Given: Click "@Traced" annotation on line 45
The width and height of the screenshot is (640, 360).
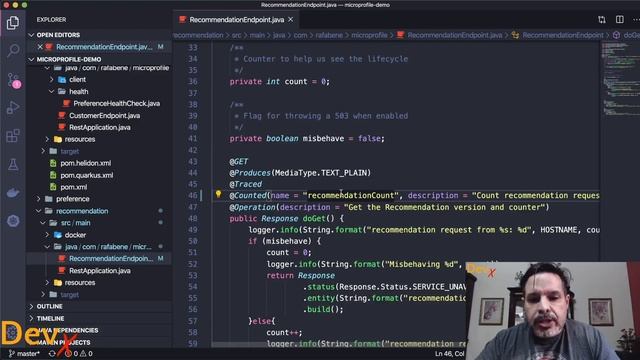Looking at the screenshot, I should point(245,184).
